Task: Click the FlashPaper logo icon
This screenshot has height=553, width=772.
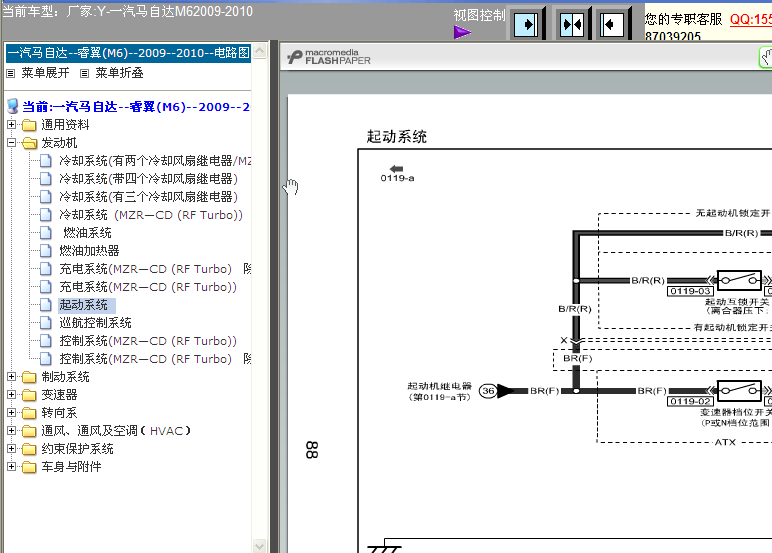Action: [x=294, y=57]
